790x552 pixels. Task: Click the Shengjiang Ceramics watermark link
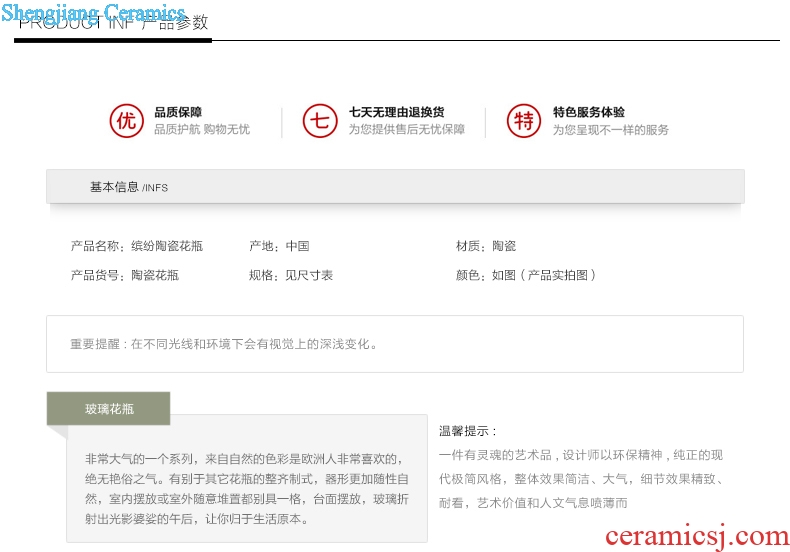(x=94, y=13)
